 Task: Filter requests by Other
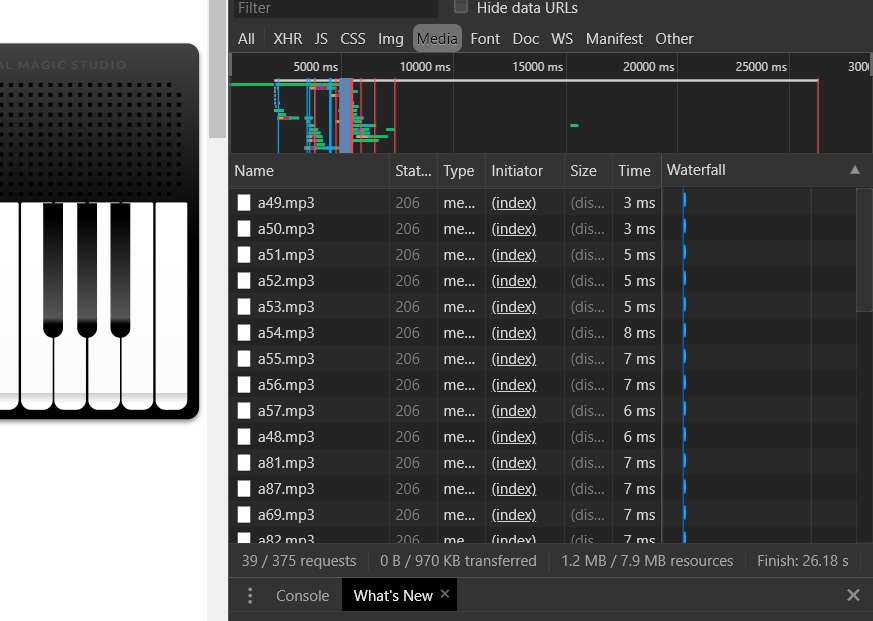coord(674,38)
